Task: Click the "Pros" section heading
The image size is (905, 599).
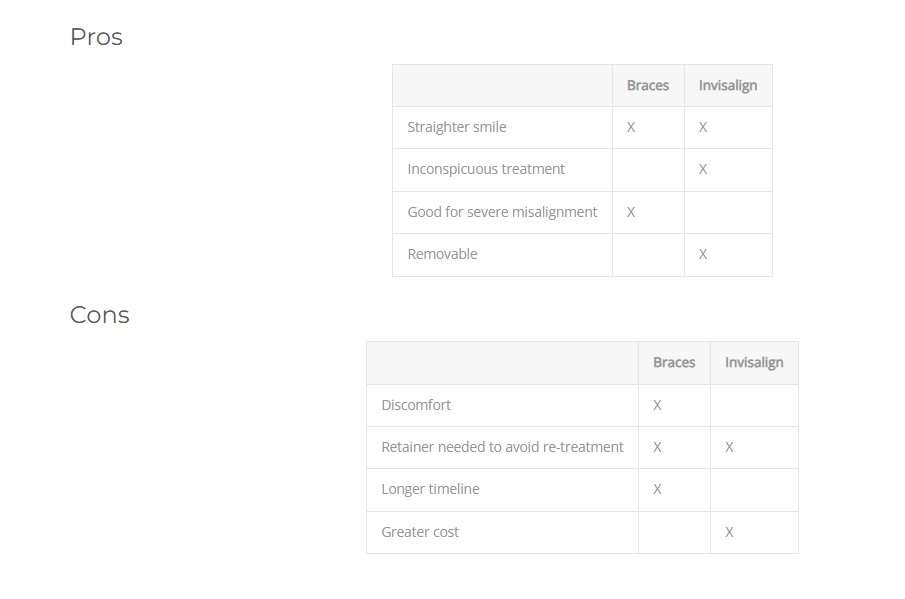Action: point(96,37)
